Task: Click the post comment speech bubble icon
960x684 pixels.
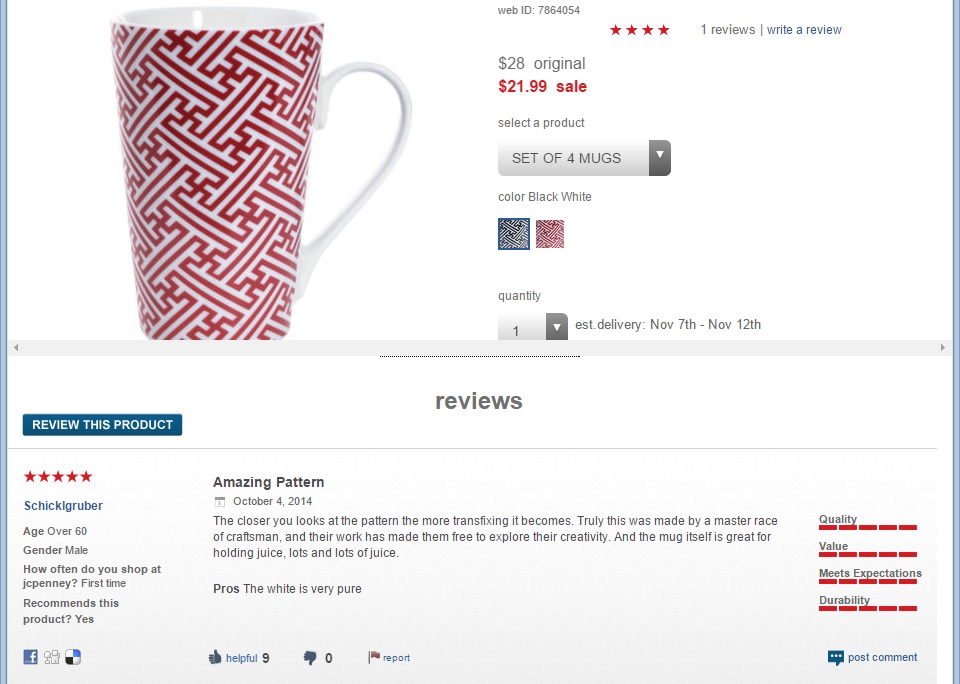Action: pos(836,658)
